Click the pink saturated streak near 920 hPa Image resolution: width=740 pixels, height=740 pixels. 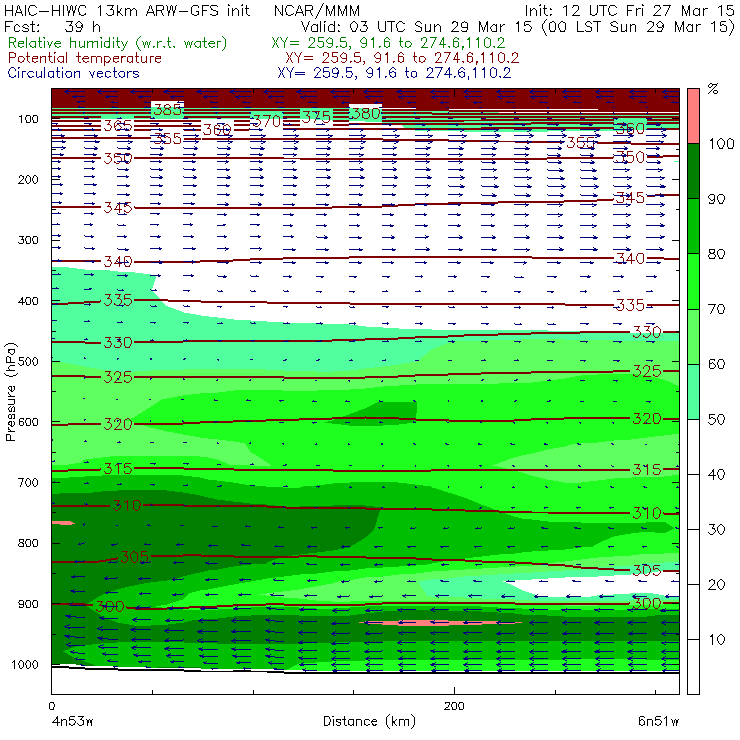click(x=440, y=623)
